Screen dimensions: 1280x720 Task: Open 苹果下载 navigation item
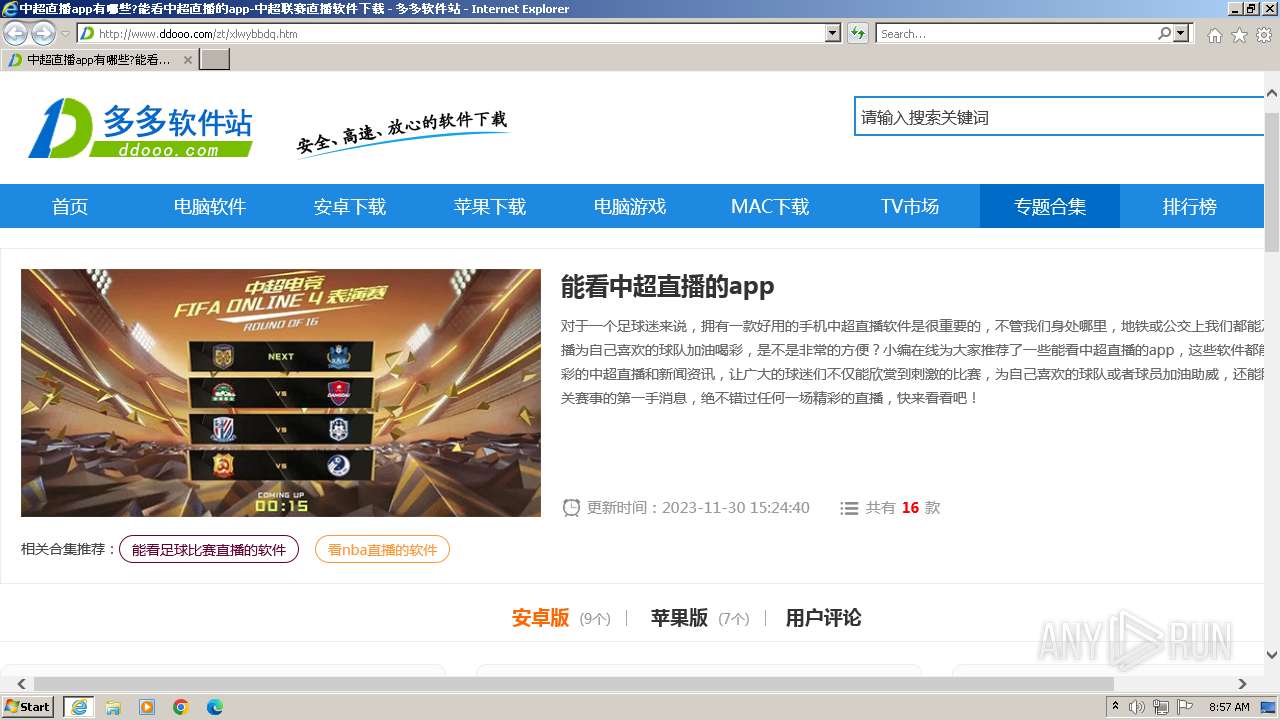coord(490,207)
